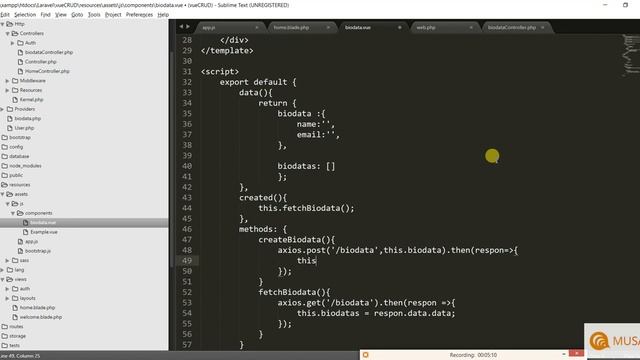Viewport: 640px width, 360px height.
Task: Click the recorder icon in recording bar
Action: click(366, 355)
